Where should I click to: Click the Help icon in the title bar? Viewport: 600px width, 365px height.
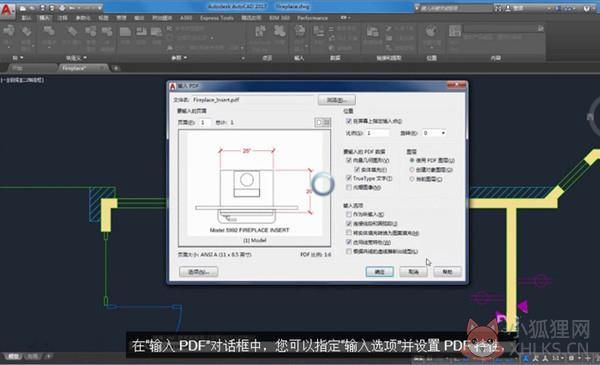587,8
